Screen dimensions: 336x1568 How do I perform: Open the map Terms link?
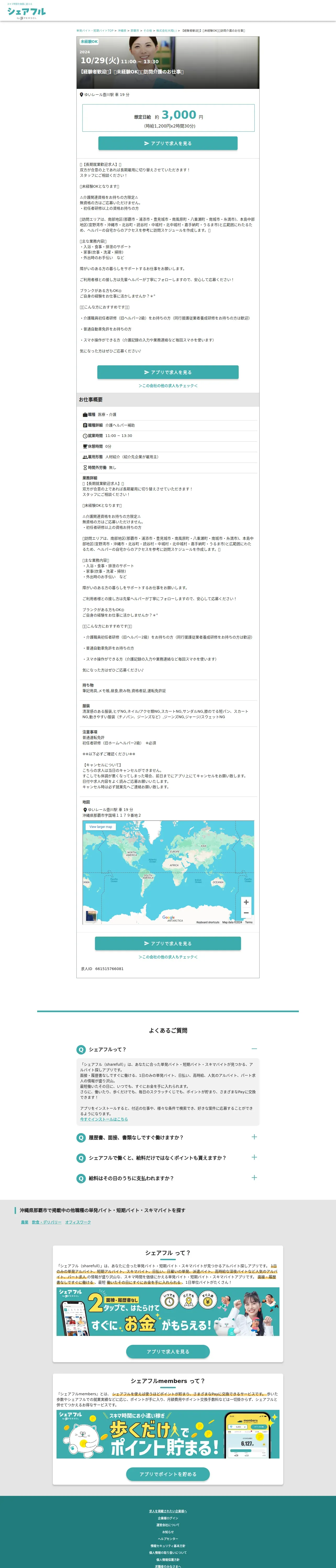point(249,922)
